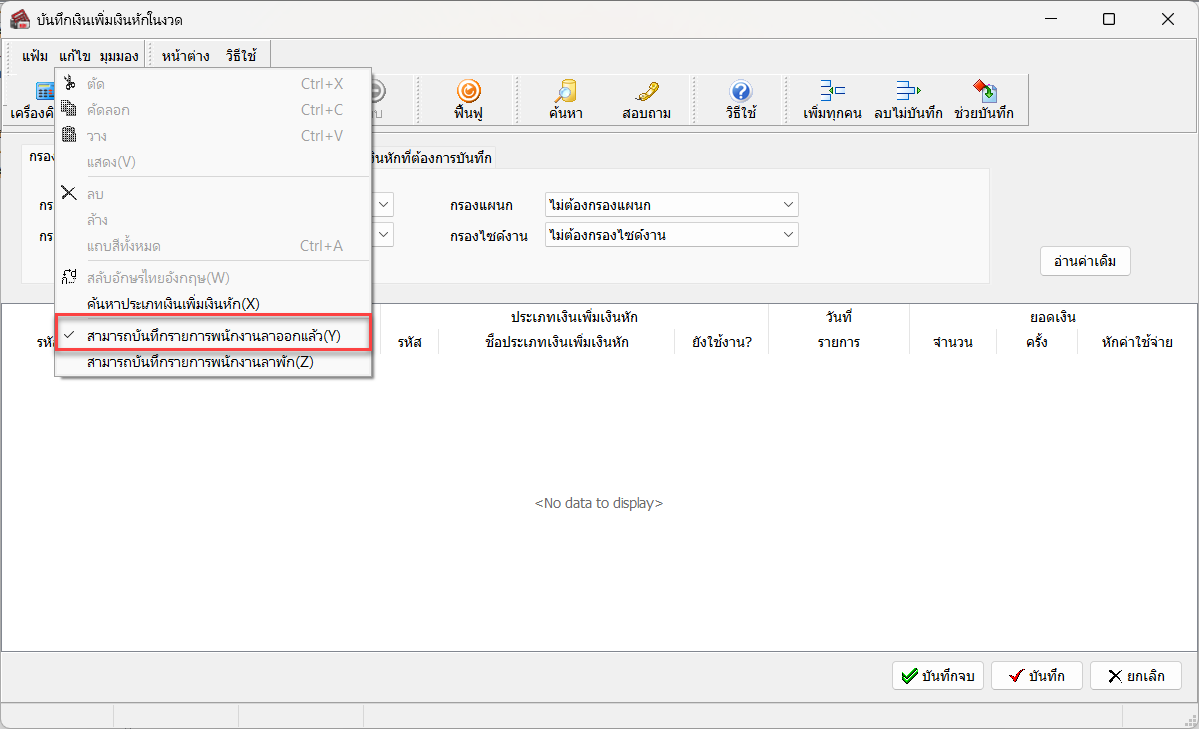Click the บันทึก (Save) button with red check
1199x729 pixels.
1036,676
